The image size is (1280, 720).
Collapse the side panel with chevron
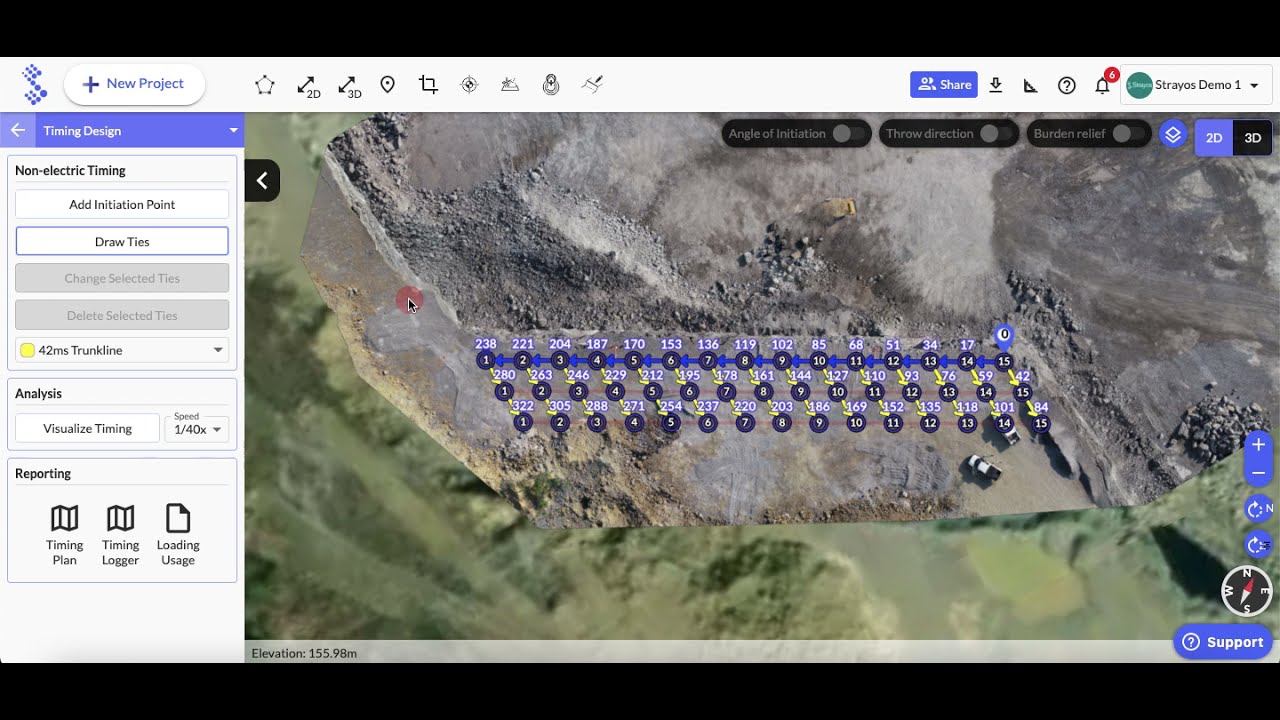pyautogui.click(x=262, y=180)
